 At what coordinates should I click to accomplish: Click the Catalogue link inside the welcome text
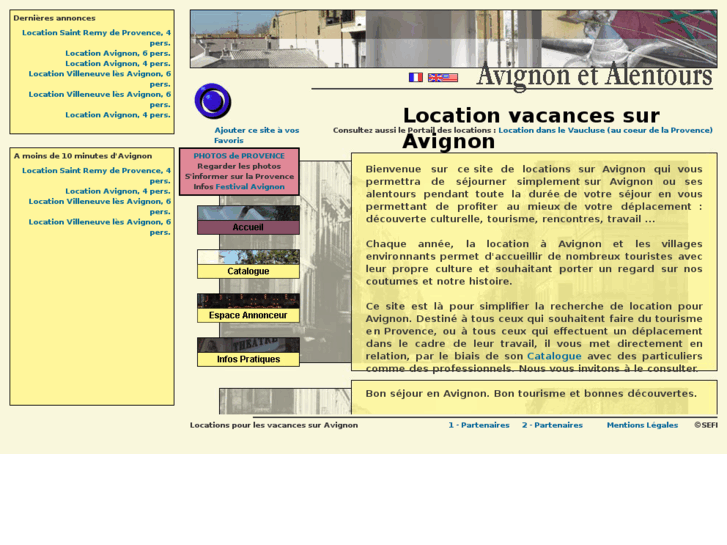pyautogui.click(x=554, y=356)
